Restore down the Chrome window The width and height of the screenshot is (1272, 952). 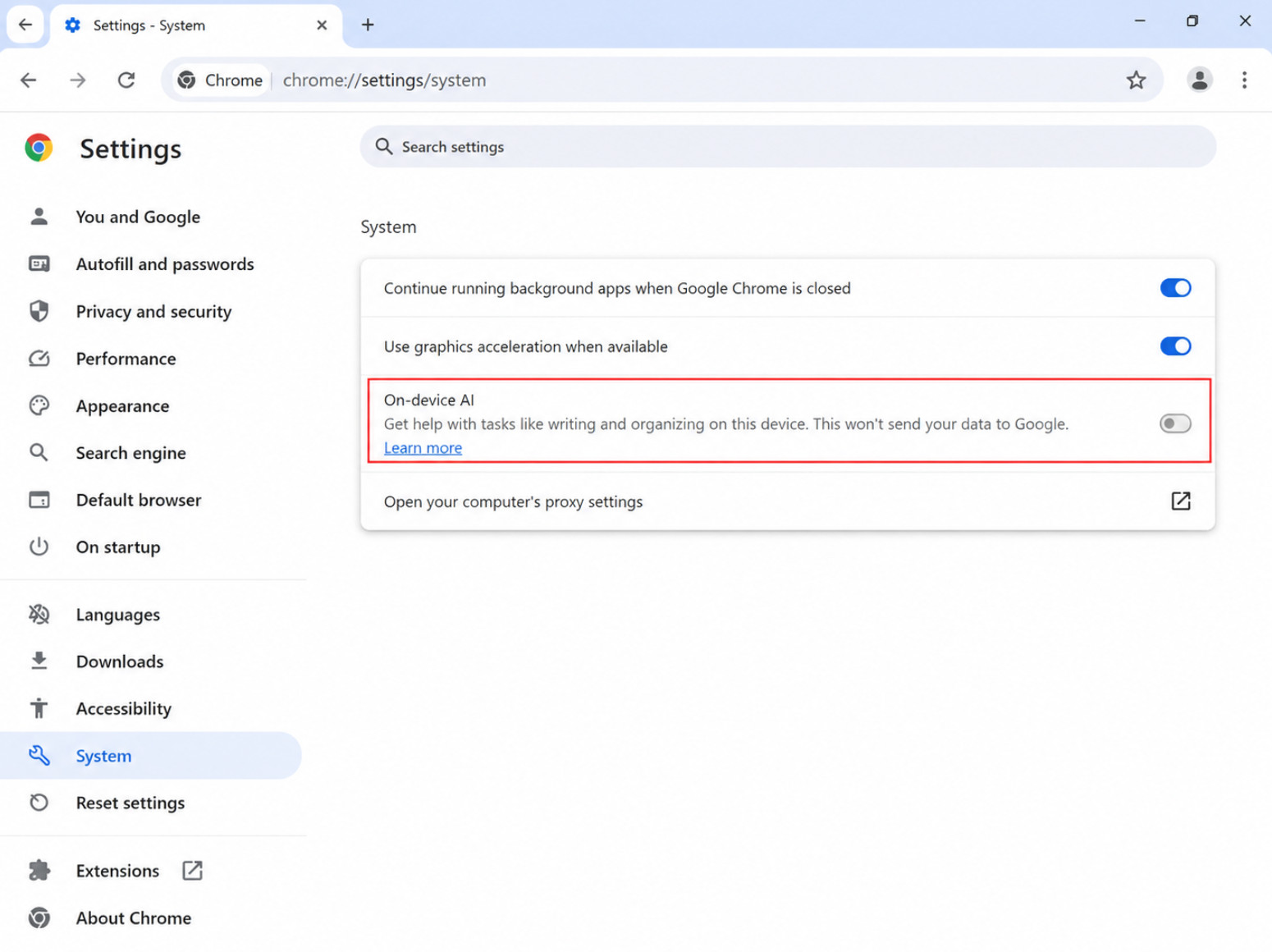(x=1192, y=21)
